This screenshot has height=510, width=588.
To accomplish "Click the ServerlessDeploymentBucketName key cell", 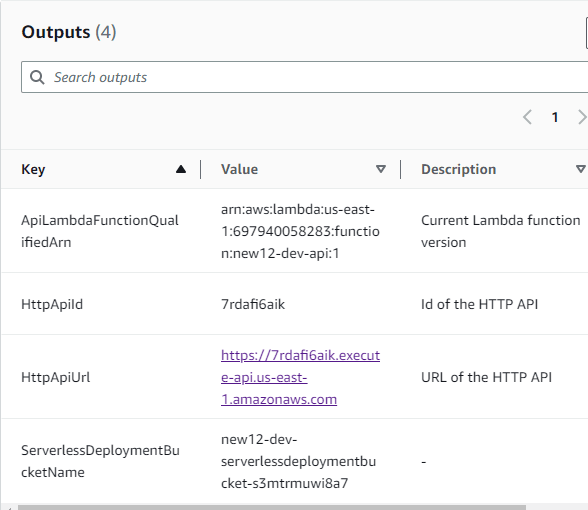I will 100,461.
